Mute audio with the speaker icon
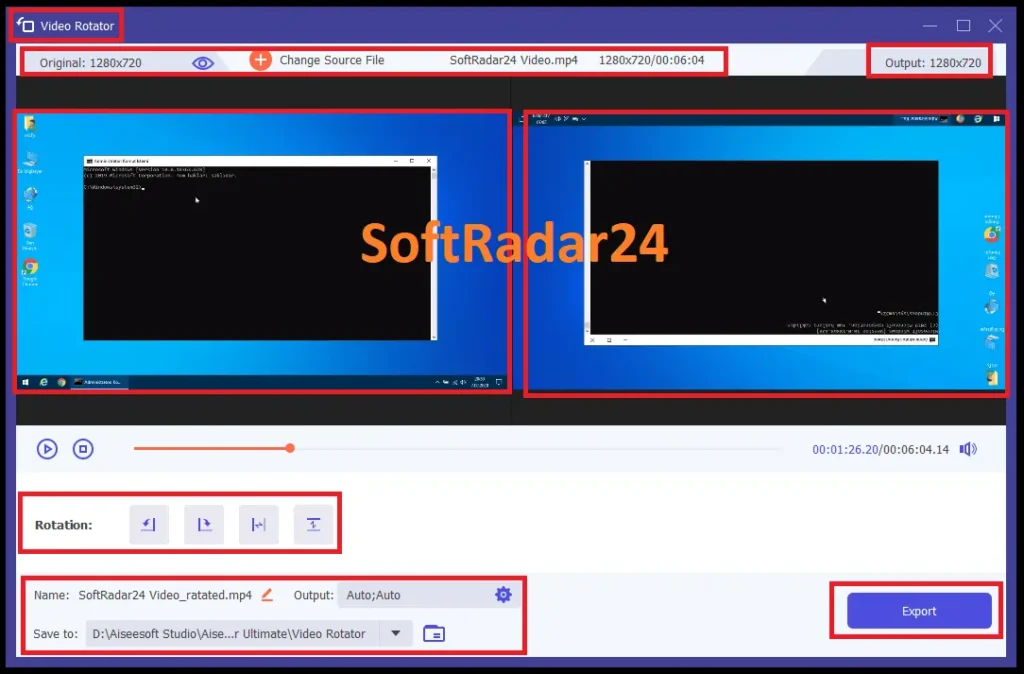1024x674 pixels. 967,448
